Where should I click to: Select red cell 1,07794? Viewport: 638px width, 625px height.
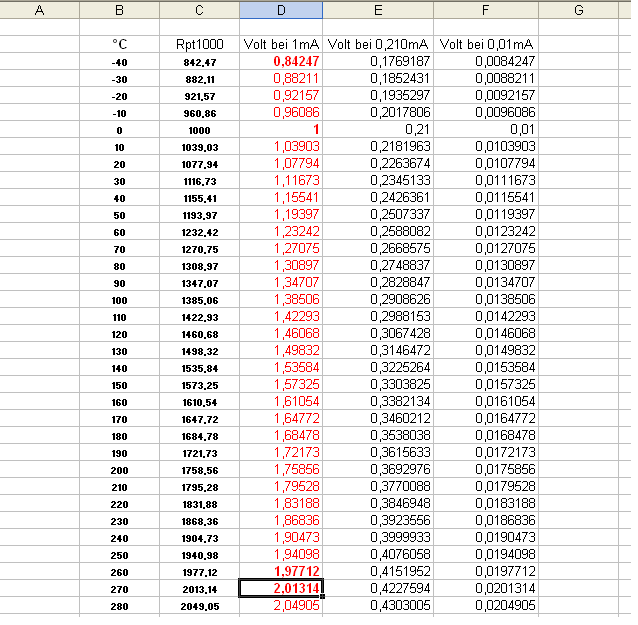click(281, 164)
